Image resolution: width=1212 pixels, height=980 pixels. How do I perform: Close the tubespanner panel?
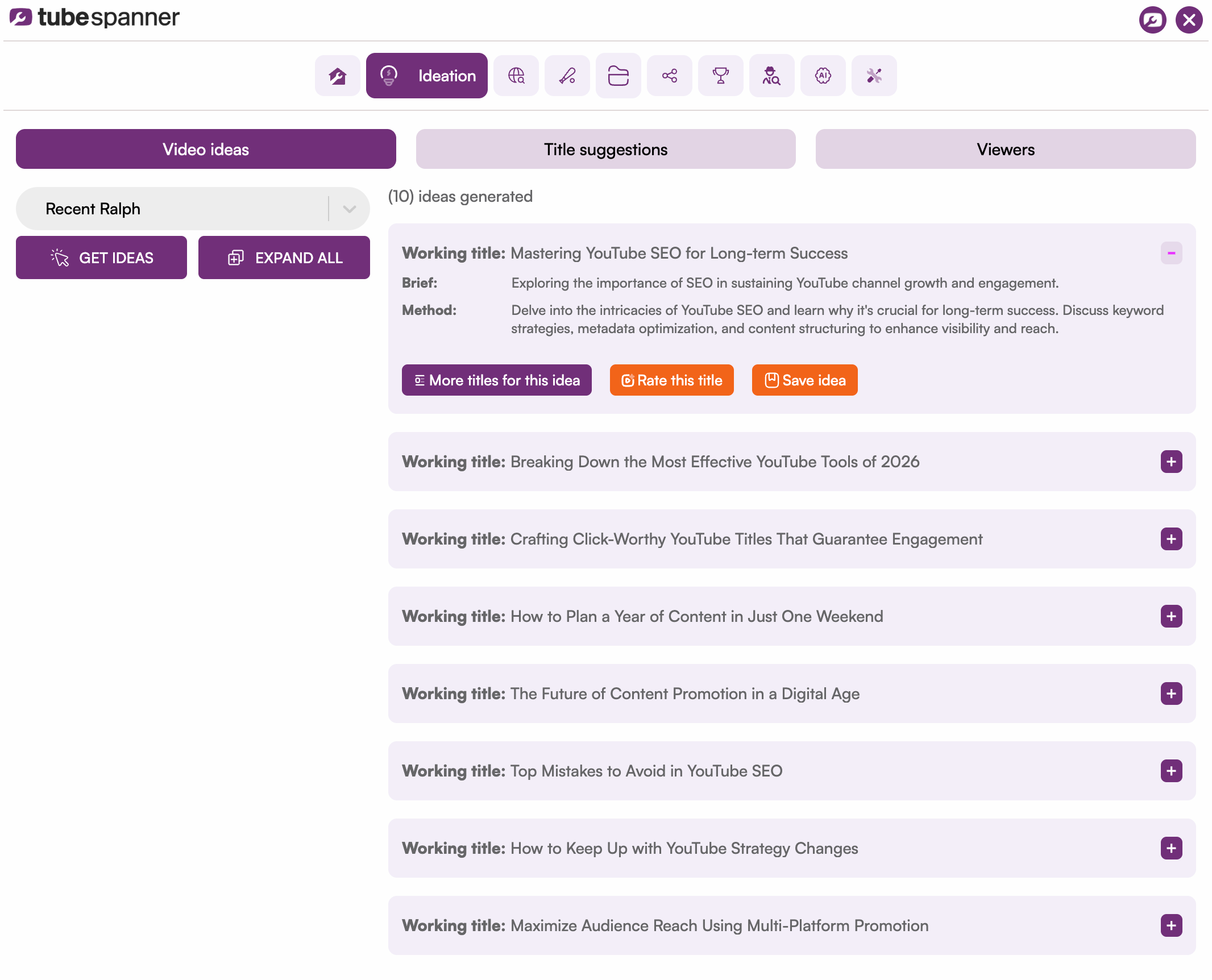(x=1189, y=20)
